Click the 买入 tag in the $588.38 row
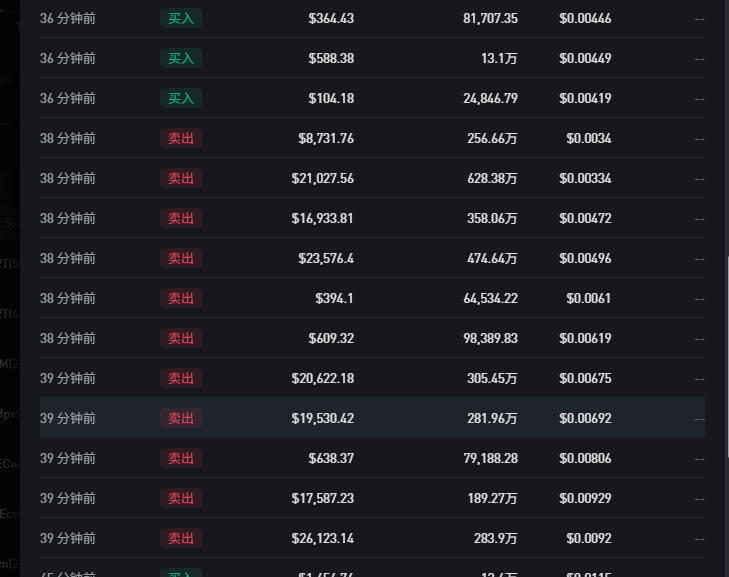Viewport: 729px width, 577px height. coord(181,58)
